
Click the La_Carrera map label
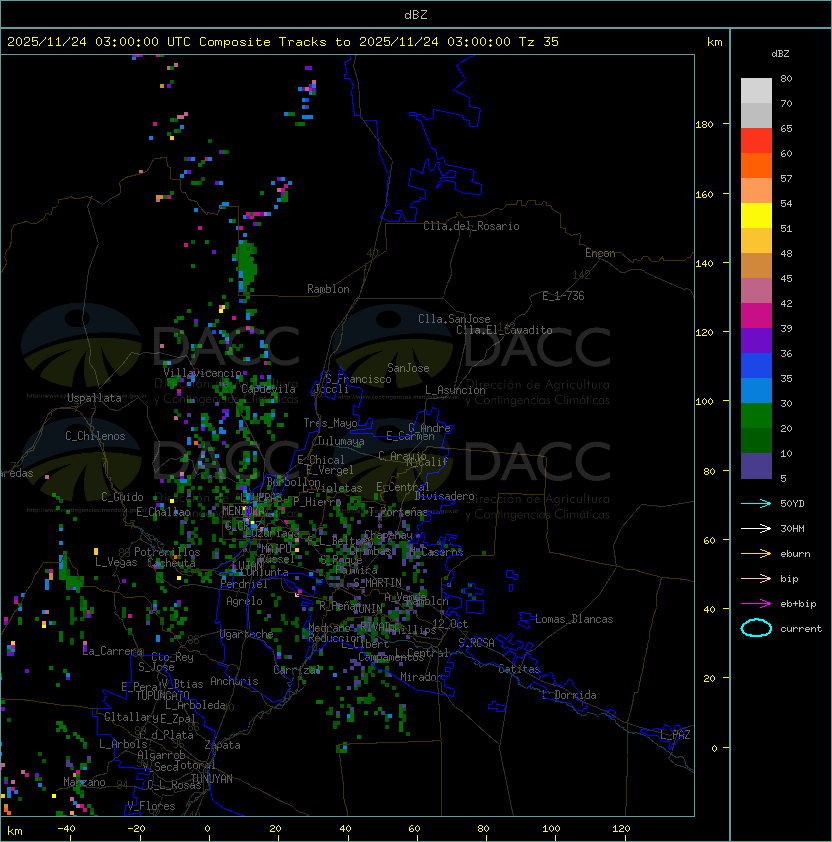click(112, 651)
